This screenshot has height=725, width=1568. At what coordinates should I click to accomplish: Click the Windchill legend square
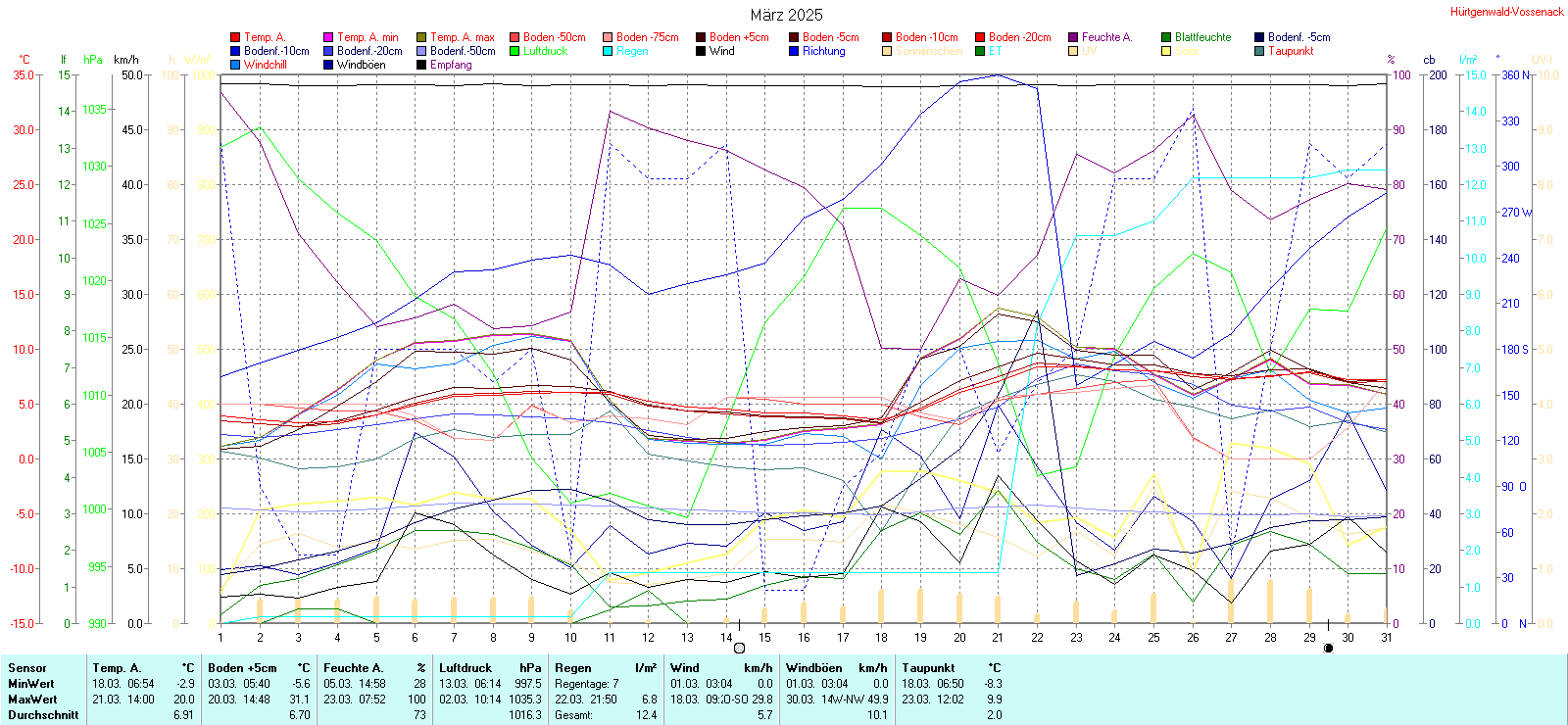[x=235, y=65]
